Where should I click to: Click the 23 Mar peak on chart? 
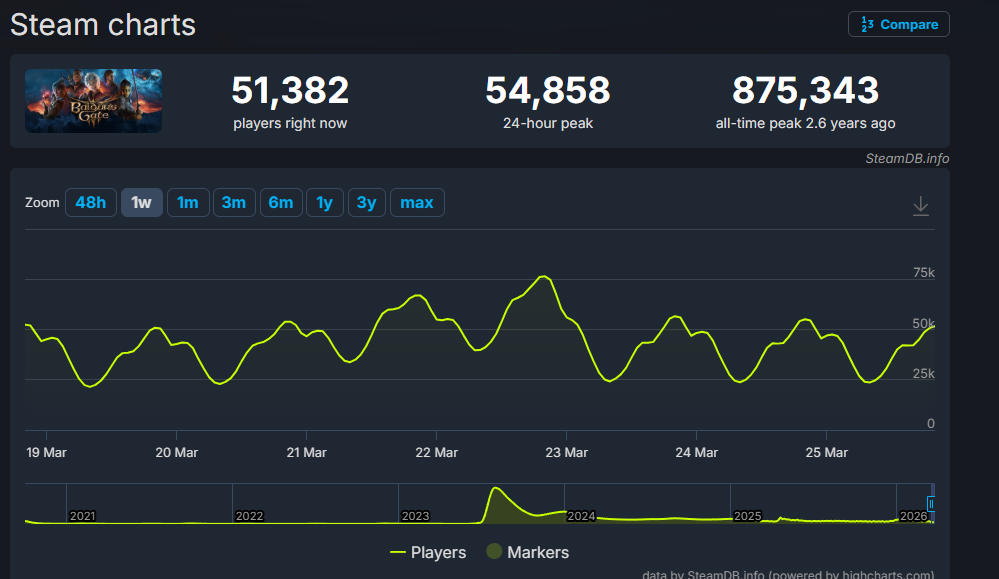pos(543,277)
